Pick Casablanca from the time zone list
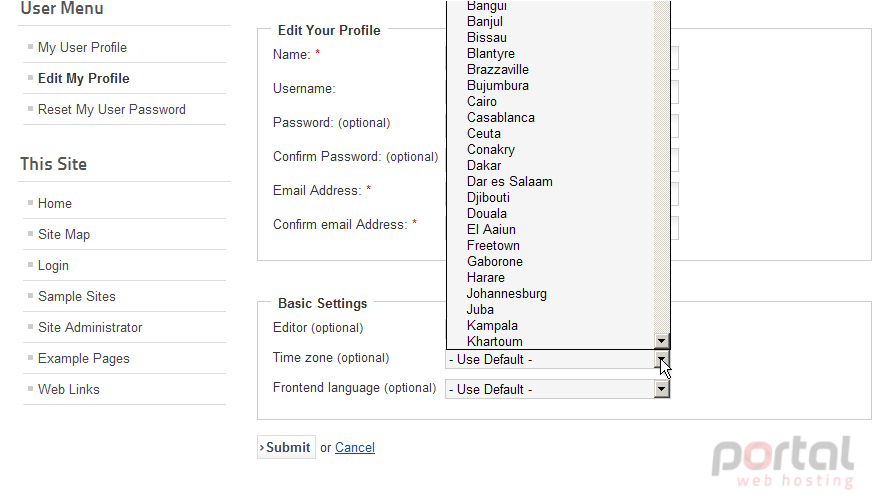This screenshot has height=500, width=889. tap(501, 117)
